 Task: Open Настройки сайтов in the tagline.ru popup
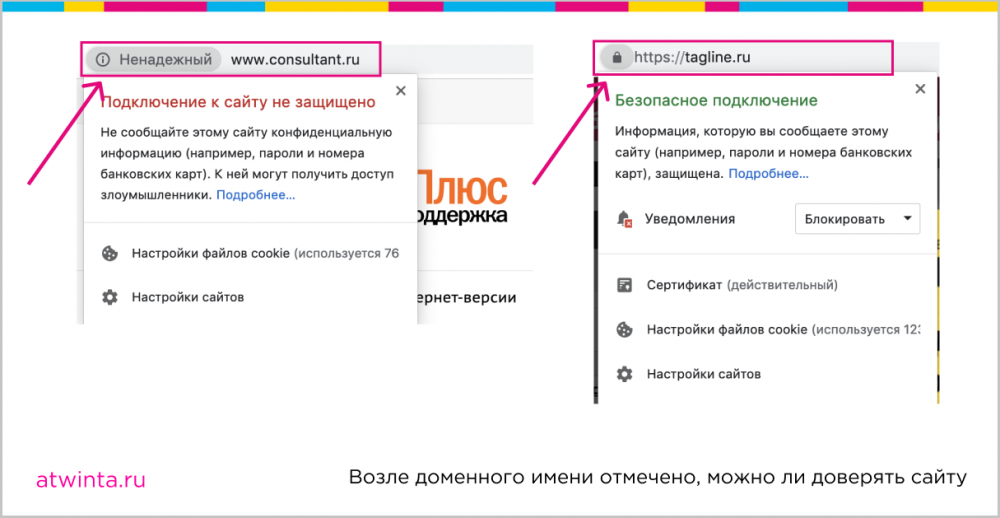tap(703, 374)
